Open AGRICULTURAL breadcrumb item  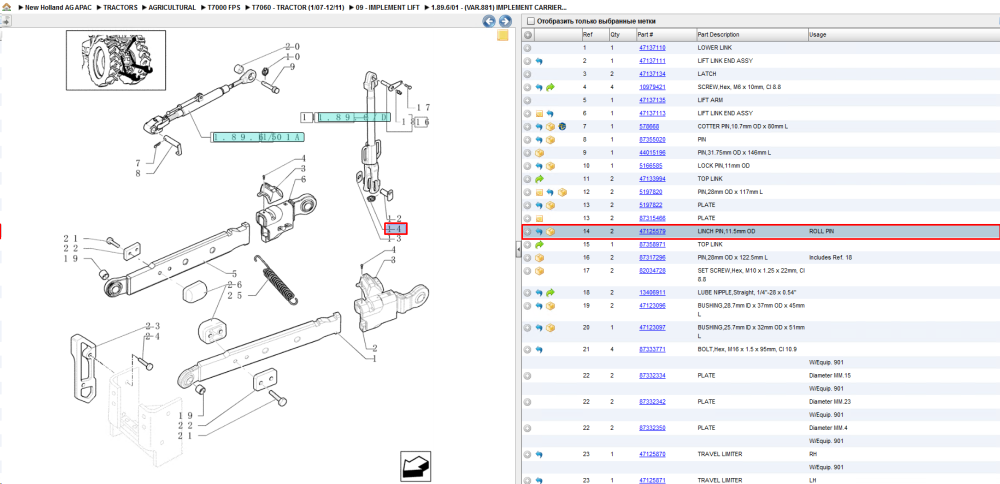172,7
